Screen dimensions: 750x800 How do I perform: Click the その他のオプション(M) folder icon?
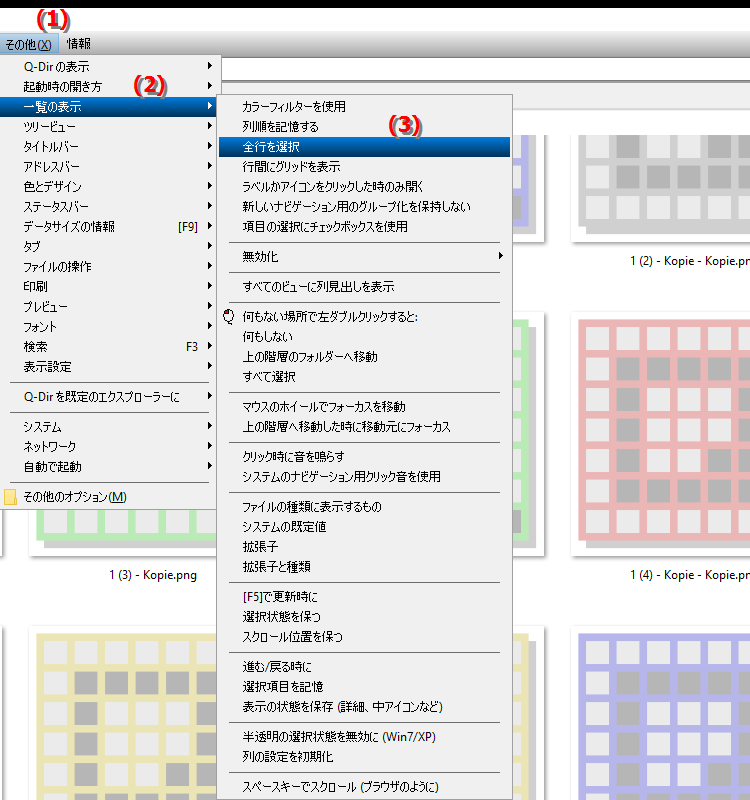pyautogui.click(x=10, y=496)
